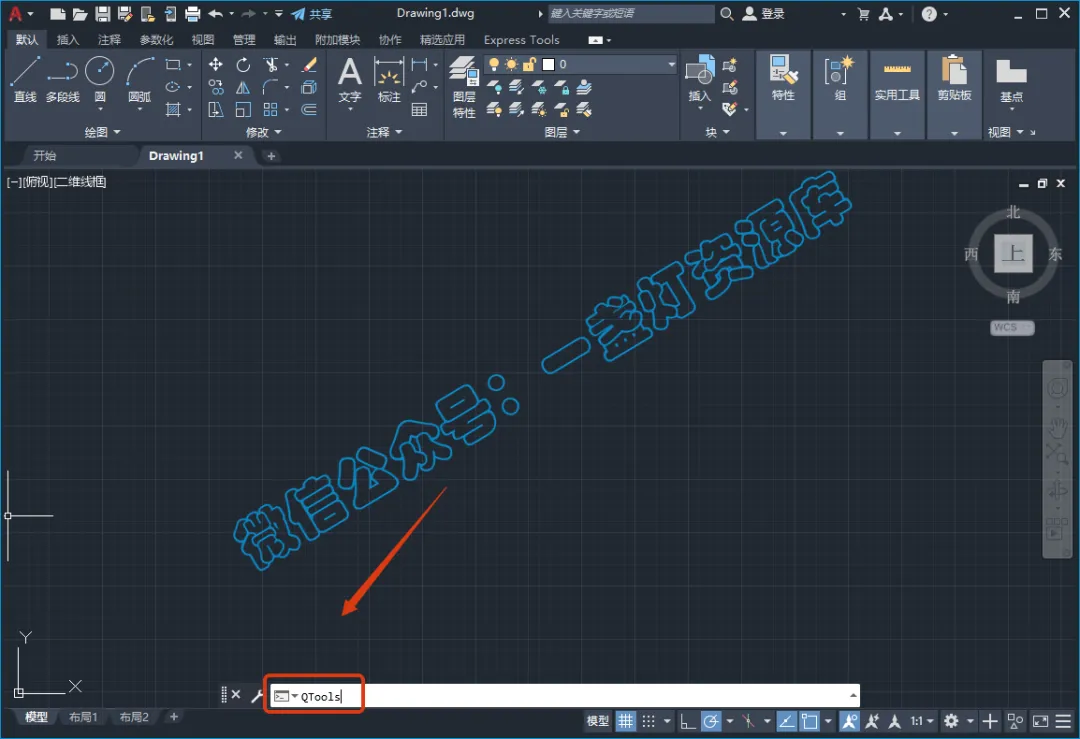Toggle object snap tracking in status bar
Screen dimensions: 1080x739
(x=786, y=721)
